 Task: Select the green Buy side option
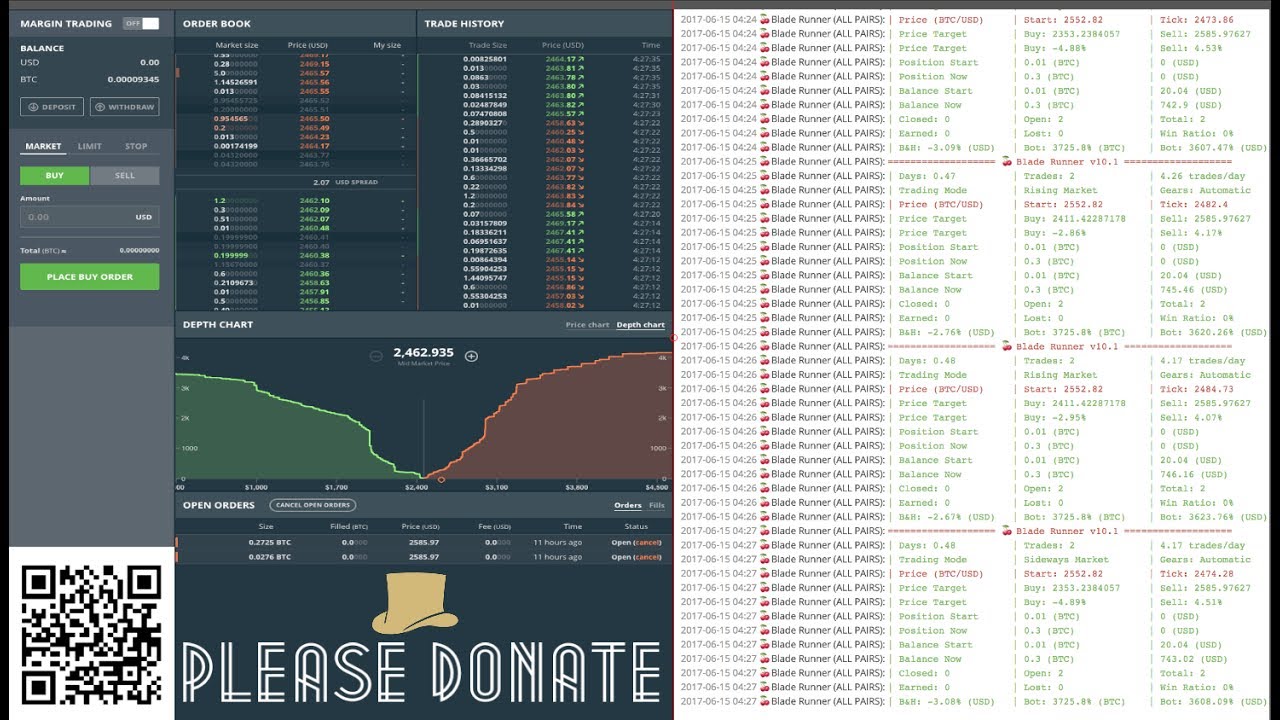(55, 175)
